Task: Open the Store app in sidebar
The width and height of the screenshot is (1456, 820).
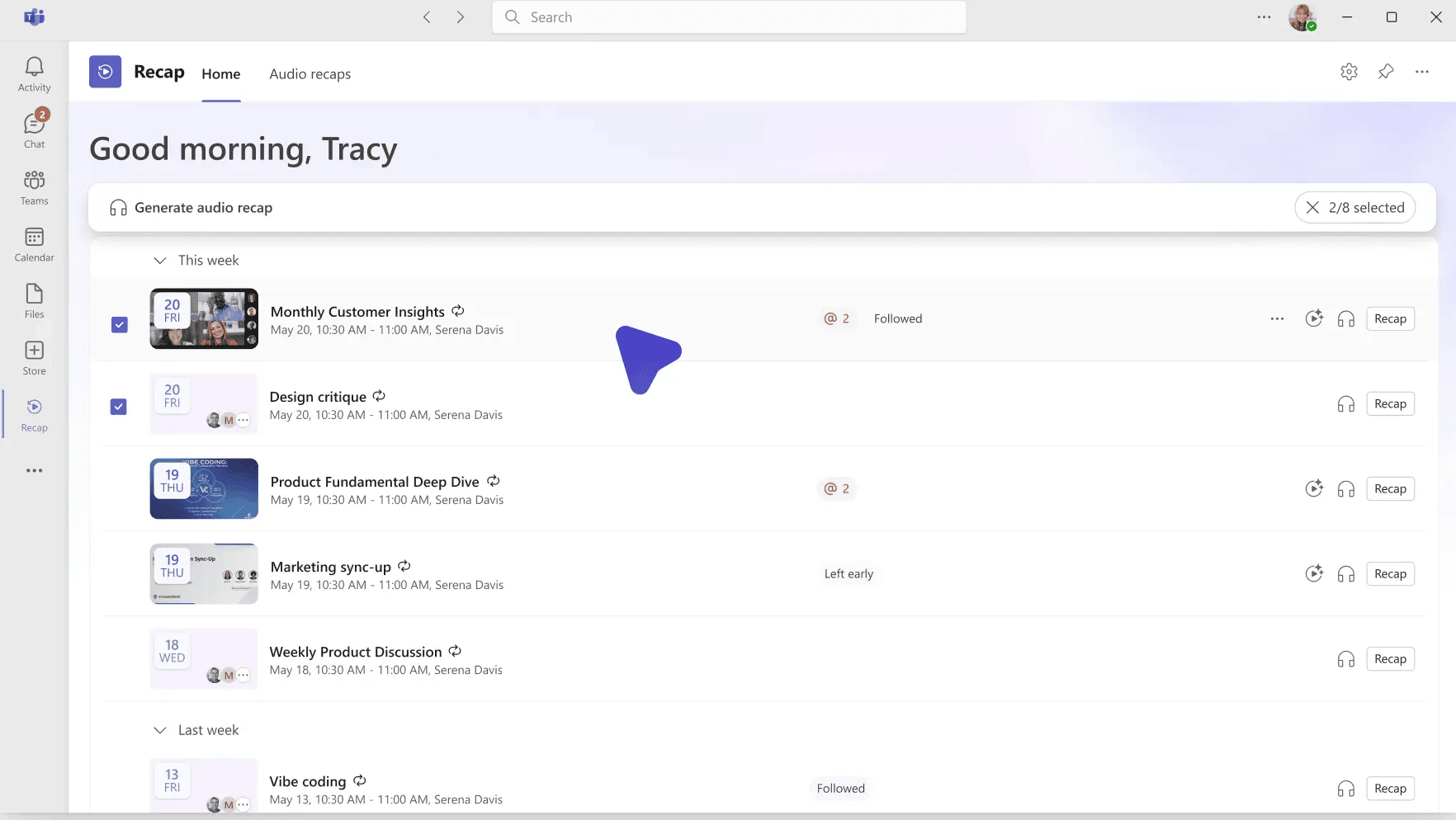Action: (x=34, y=358)
